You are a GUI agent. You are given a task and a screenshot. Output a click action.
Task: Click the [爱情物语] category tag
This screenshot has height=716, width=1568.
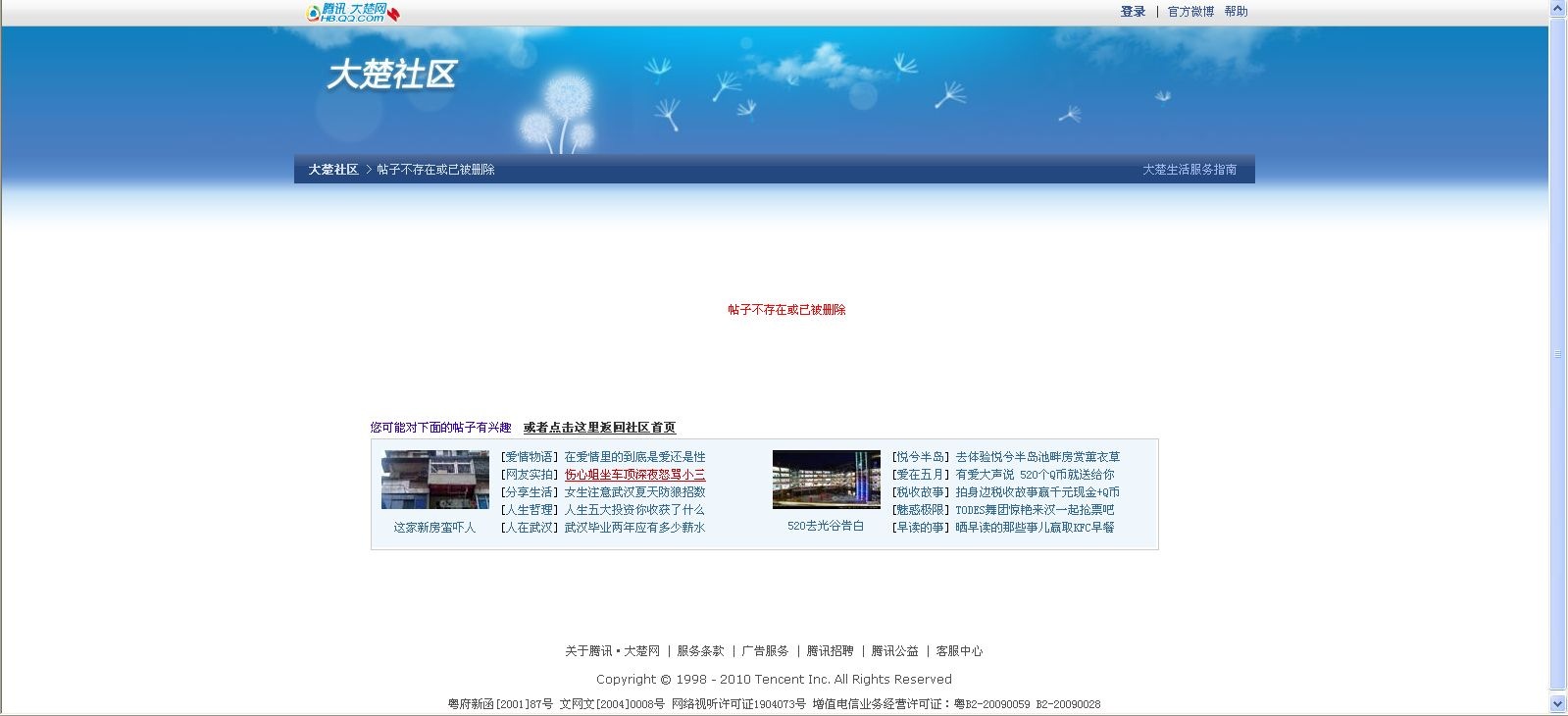[x=530, y=457]
